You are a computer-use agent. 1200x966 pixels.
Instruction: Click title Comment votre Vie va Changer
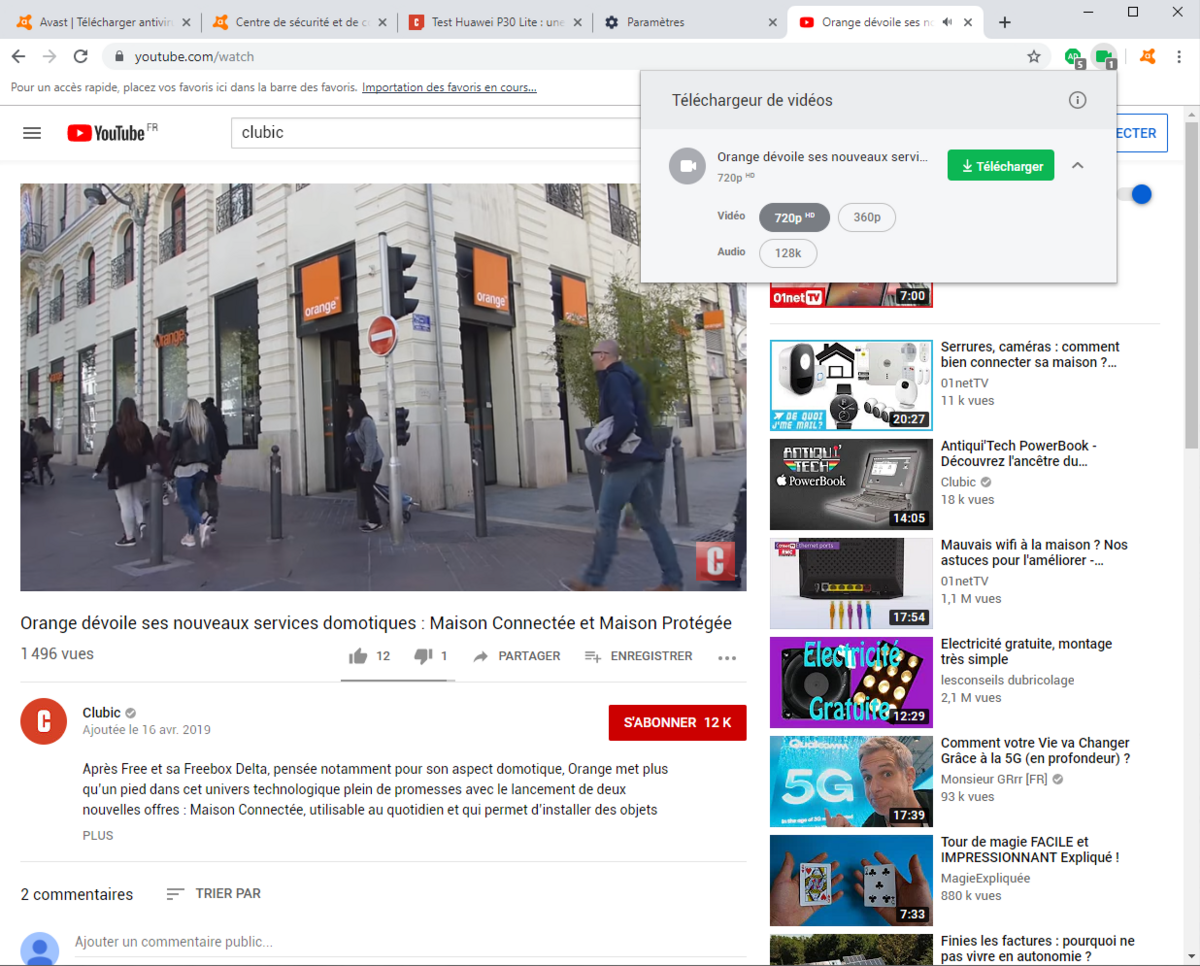click(x=1035, y=751)
